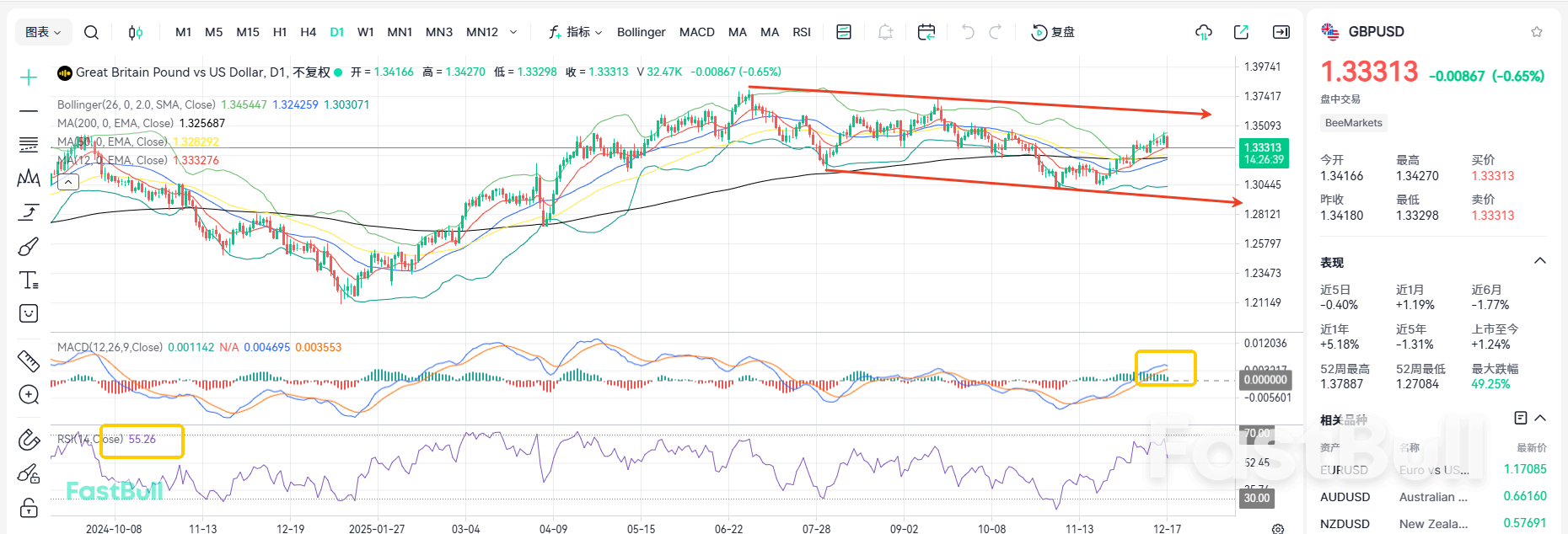Collapse the 表现 performance section
Image resolution: width=1568 pixels, height=534 pixels.
1540,261
